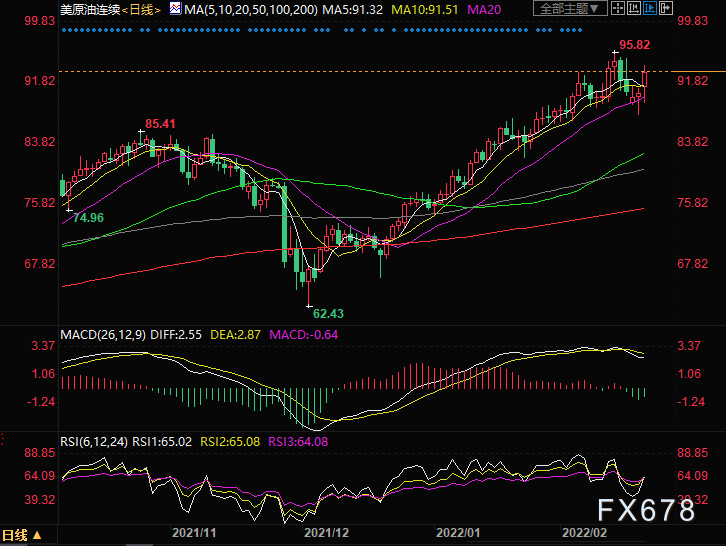Click the 2021/11 date axis label
This screenshot has width=726, height=546.
click(194, 533)
